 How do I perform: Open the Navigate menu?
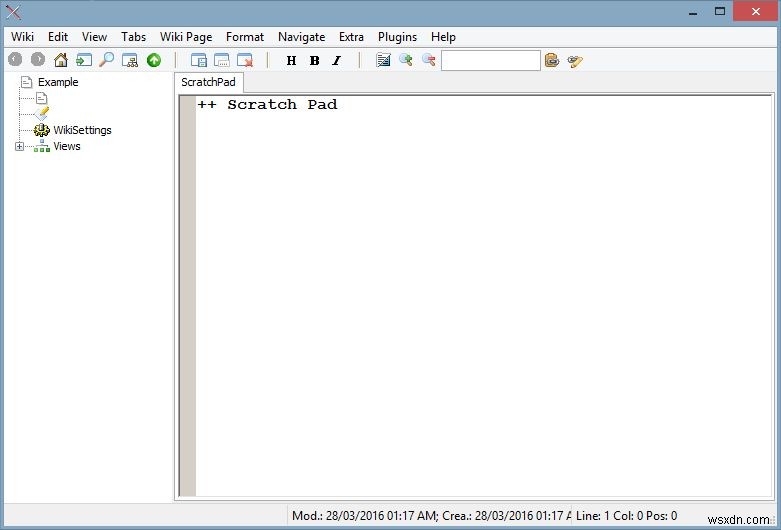pyautogui.click(x=301, y=37)
